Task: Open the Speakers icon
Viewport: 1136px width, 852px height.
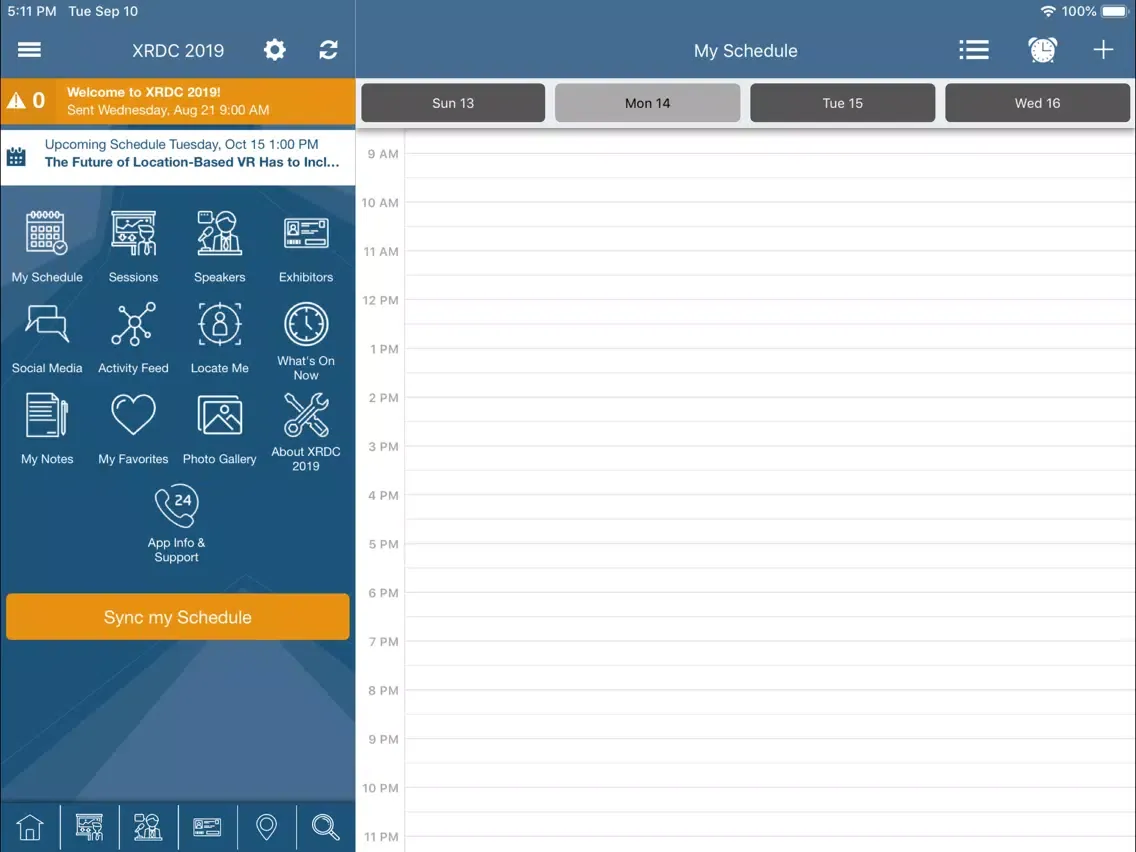Action: [x=220, y=246]
